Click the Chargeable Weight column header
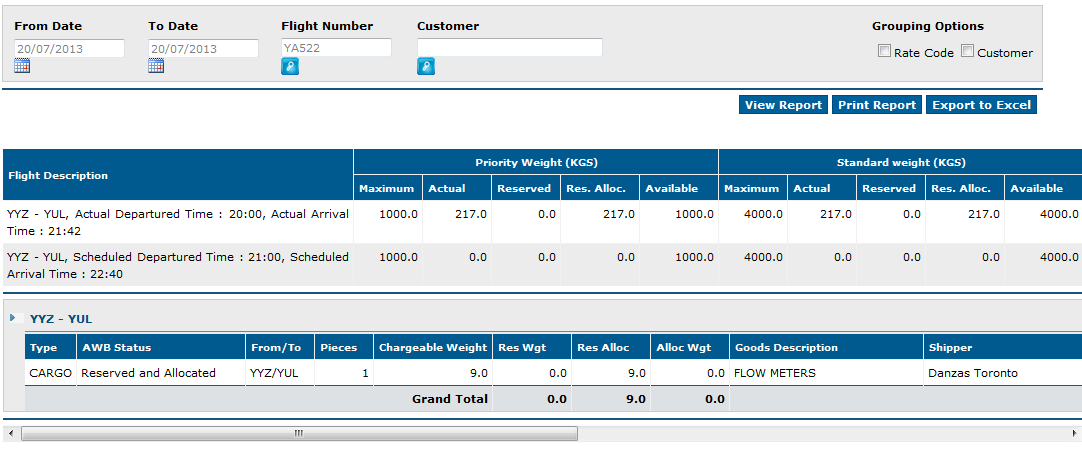The height and width of the screenshot is (449, 1082). (x=433, y=348)
